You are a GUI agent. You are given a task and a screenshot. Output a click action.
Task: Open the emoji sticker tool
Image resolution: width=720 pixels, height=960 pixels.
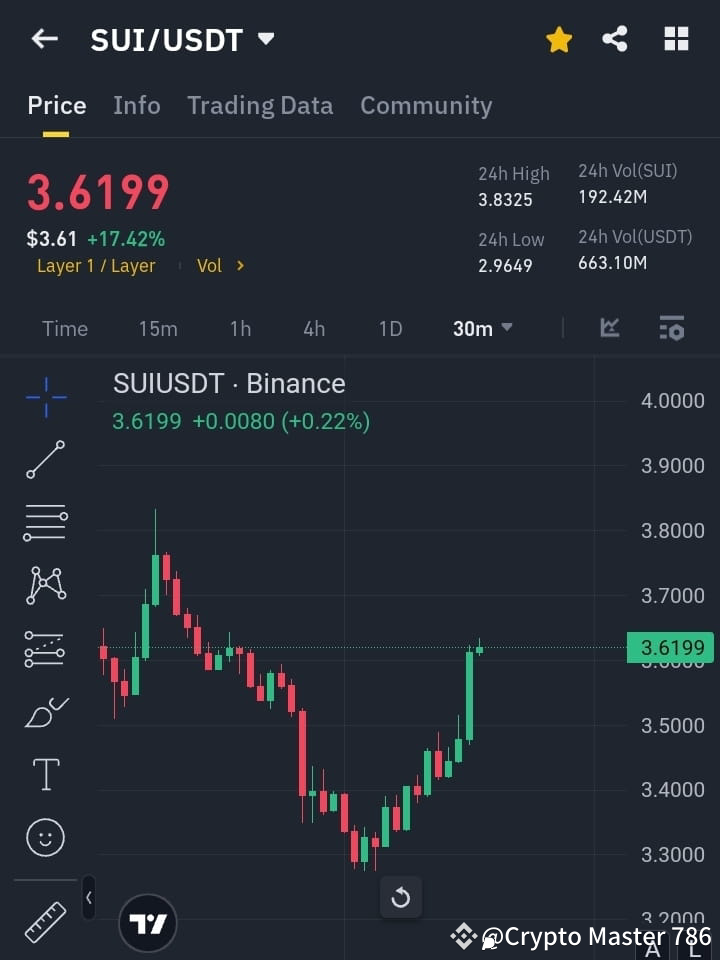coord(45,837)
